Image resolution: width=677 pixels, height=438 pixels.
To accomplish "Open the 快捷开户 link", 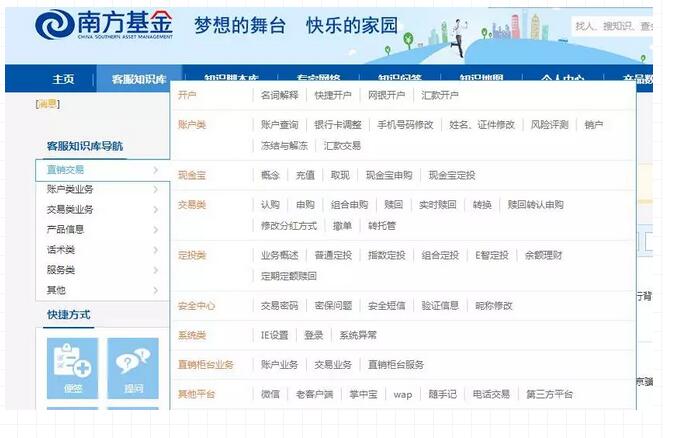I will pos(333,96).
